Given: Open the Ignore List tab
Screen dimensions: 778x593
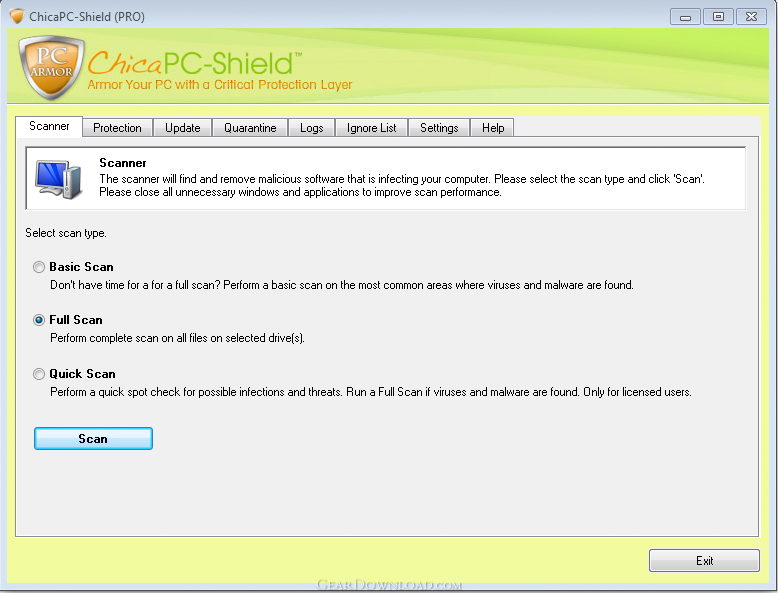Looking at the screenshot, I should 372,128.
